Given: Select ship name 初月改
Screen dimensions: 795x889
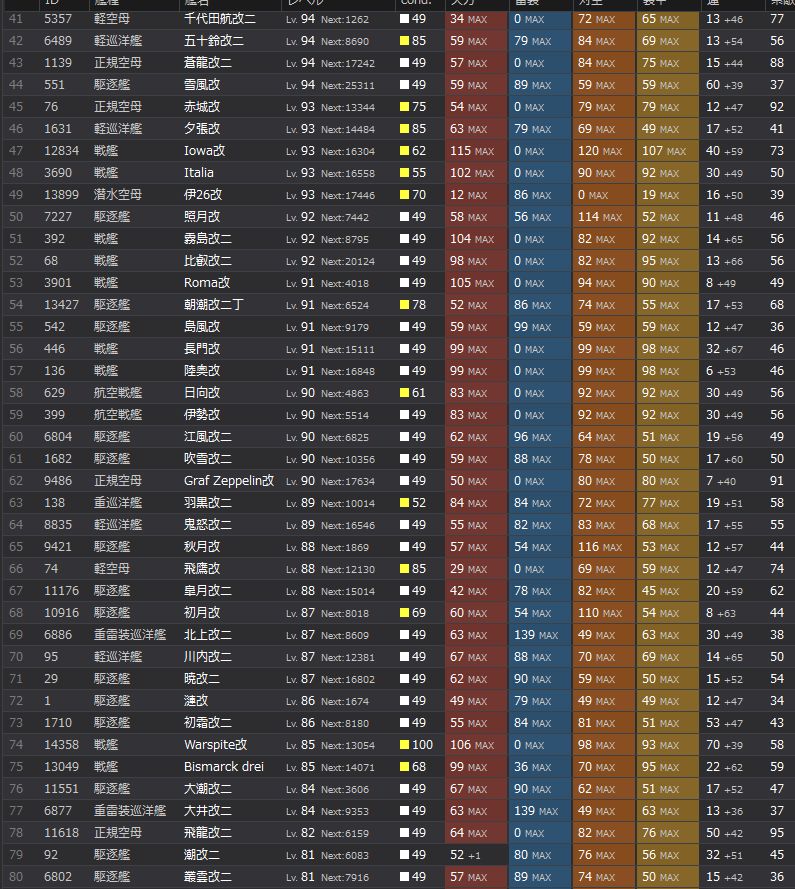Looking at the screenshot, I should point(202,613).
